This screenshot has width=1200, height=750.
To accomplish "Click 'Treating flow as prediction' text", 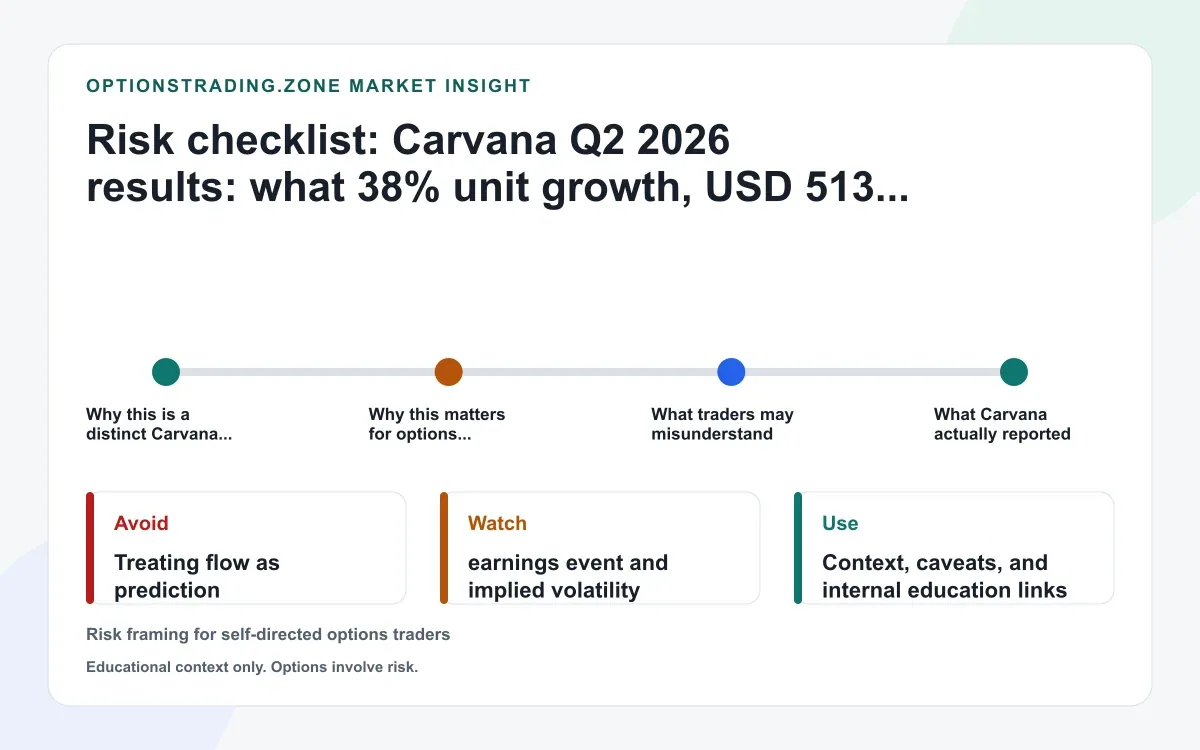I will [x=197, y=576].
